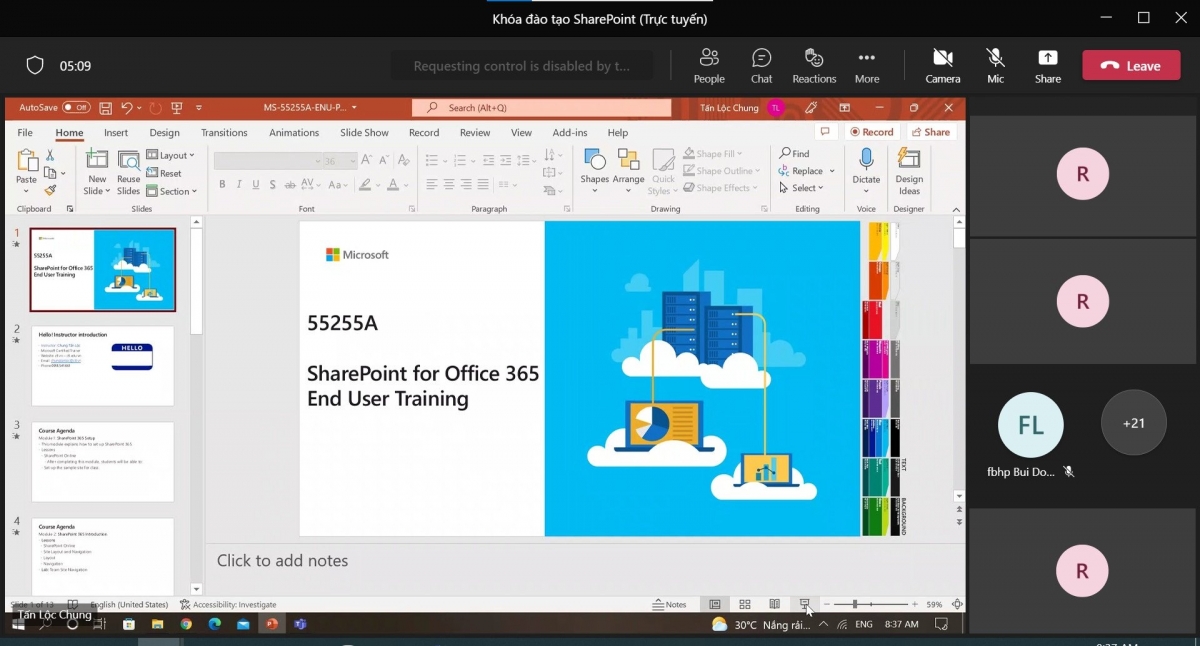Open the Teams meeting Chat
This screenshot has height=646, width=1200.
(762, 66)
